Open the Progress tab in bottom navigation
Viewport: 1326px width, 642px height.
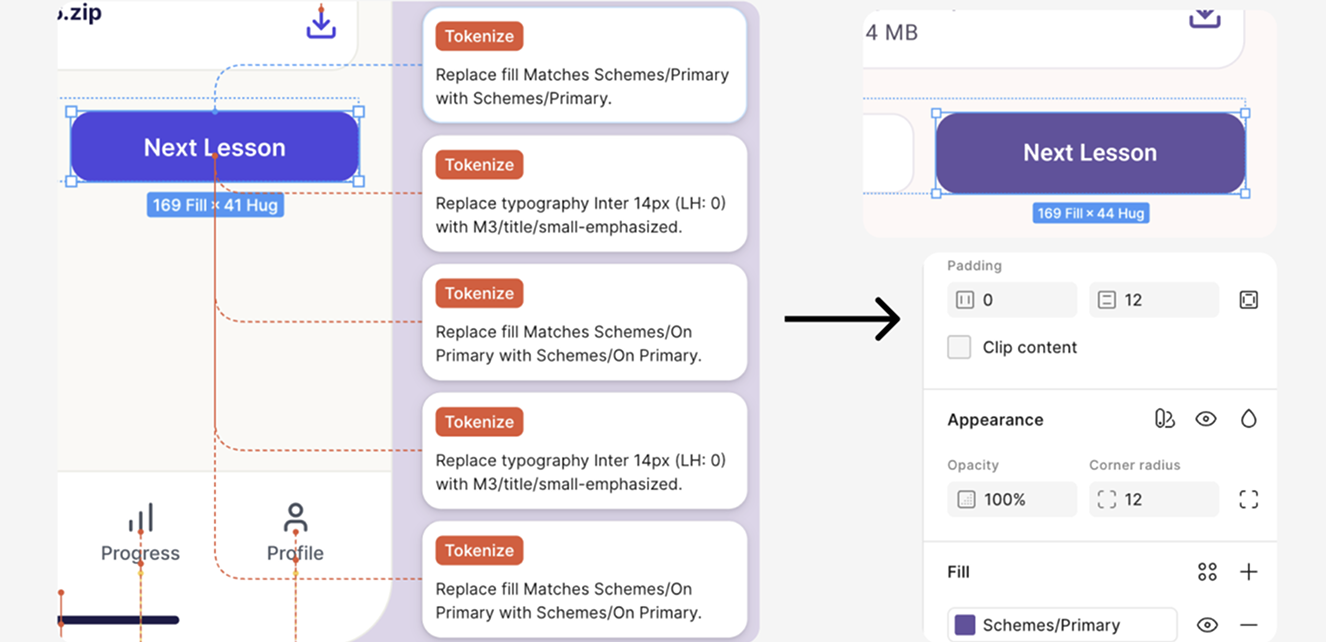pos(140,535)
